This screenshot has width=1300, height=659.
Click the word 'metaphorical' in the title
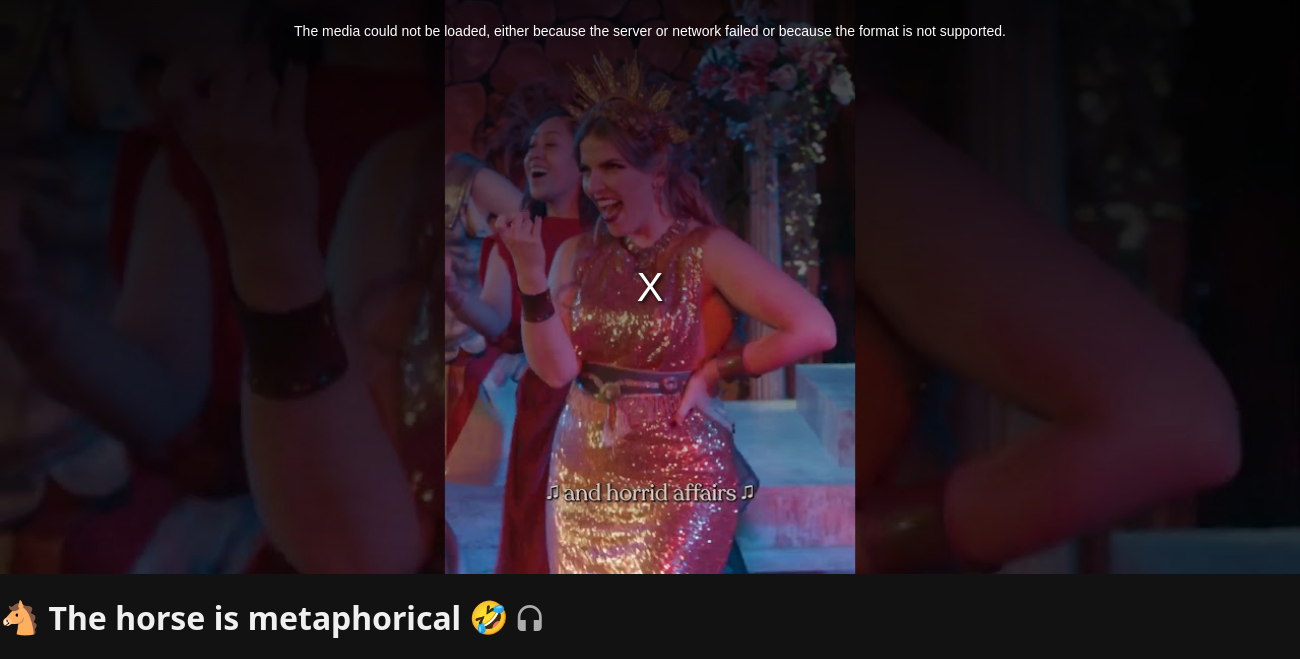click(x=354, y=619)
